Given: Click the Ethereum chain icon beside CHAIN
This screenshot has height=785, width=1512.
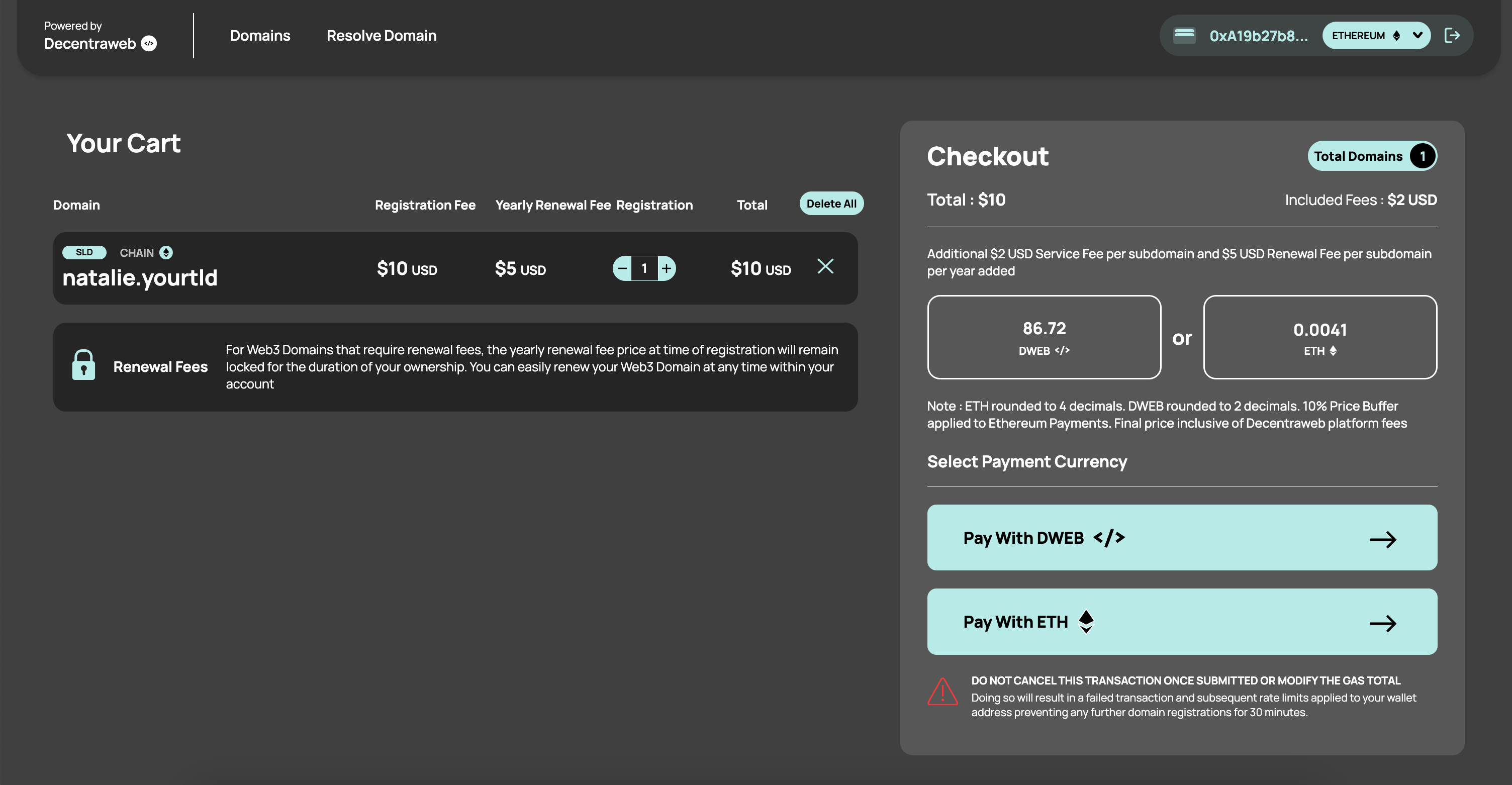Looking at the screenshot, I should (x=166, y=253).
